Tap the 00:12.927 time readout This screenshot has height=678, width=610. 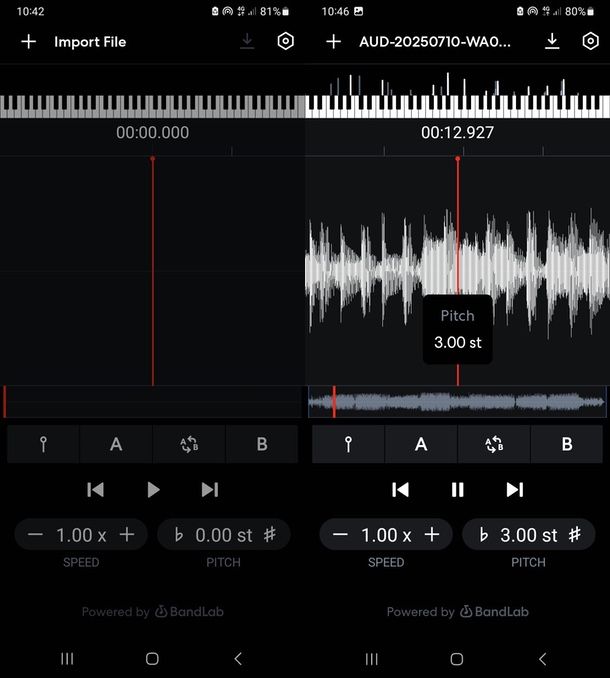coord(457,132)
